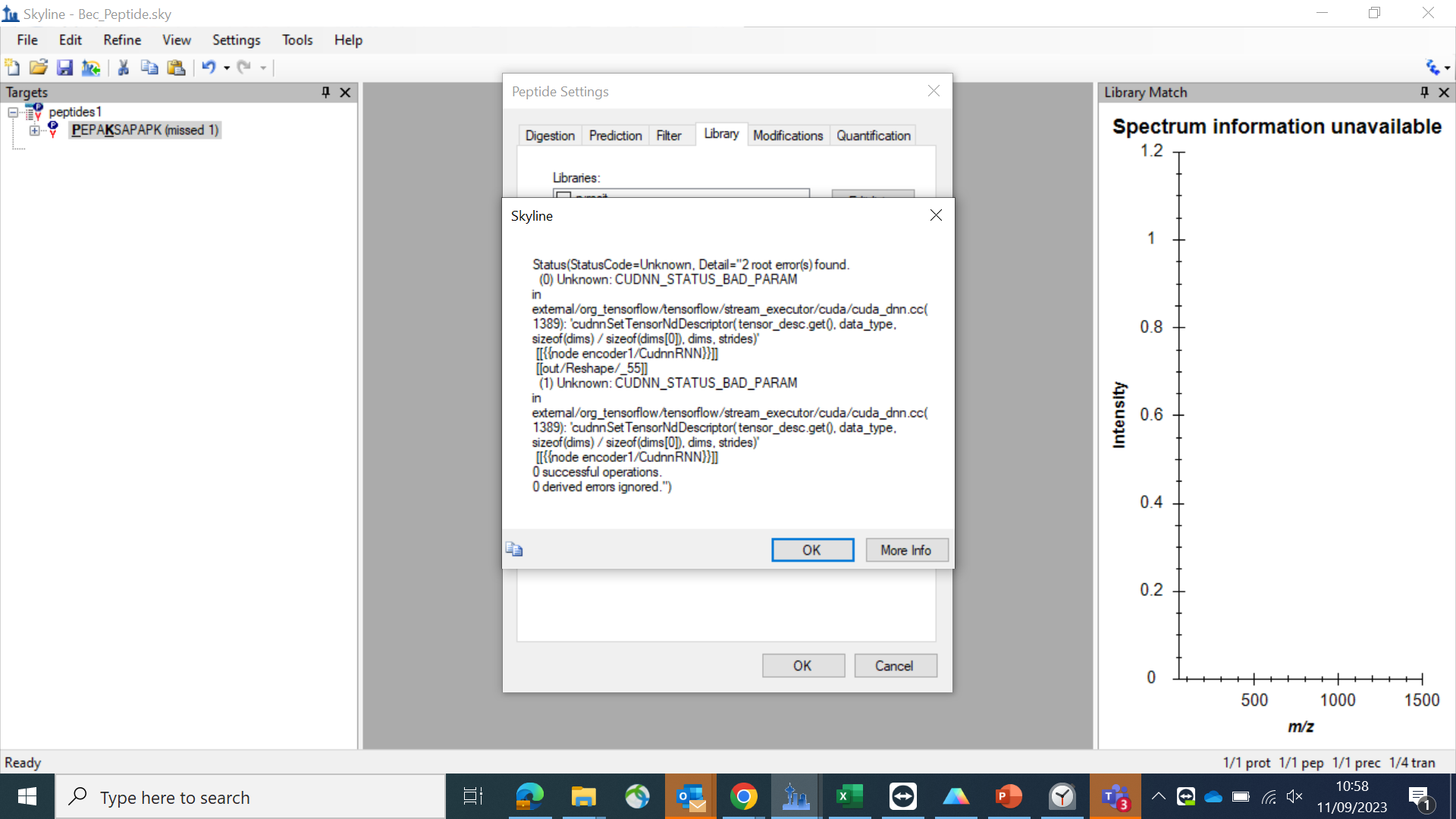Switch to the Modifications tab

787,135
